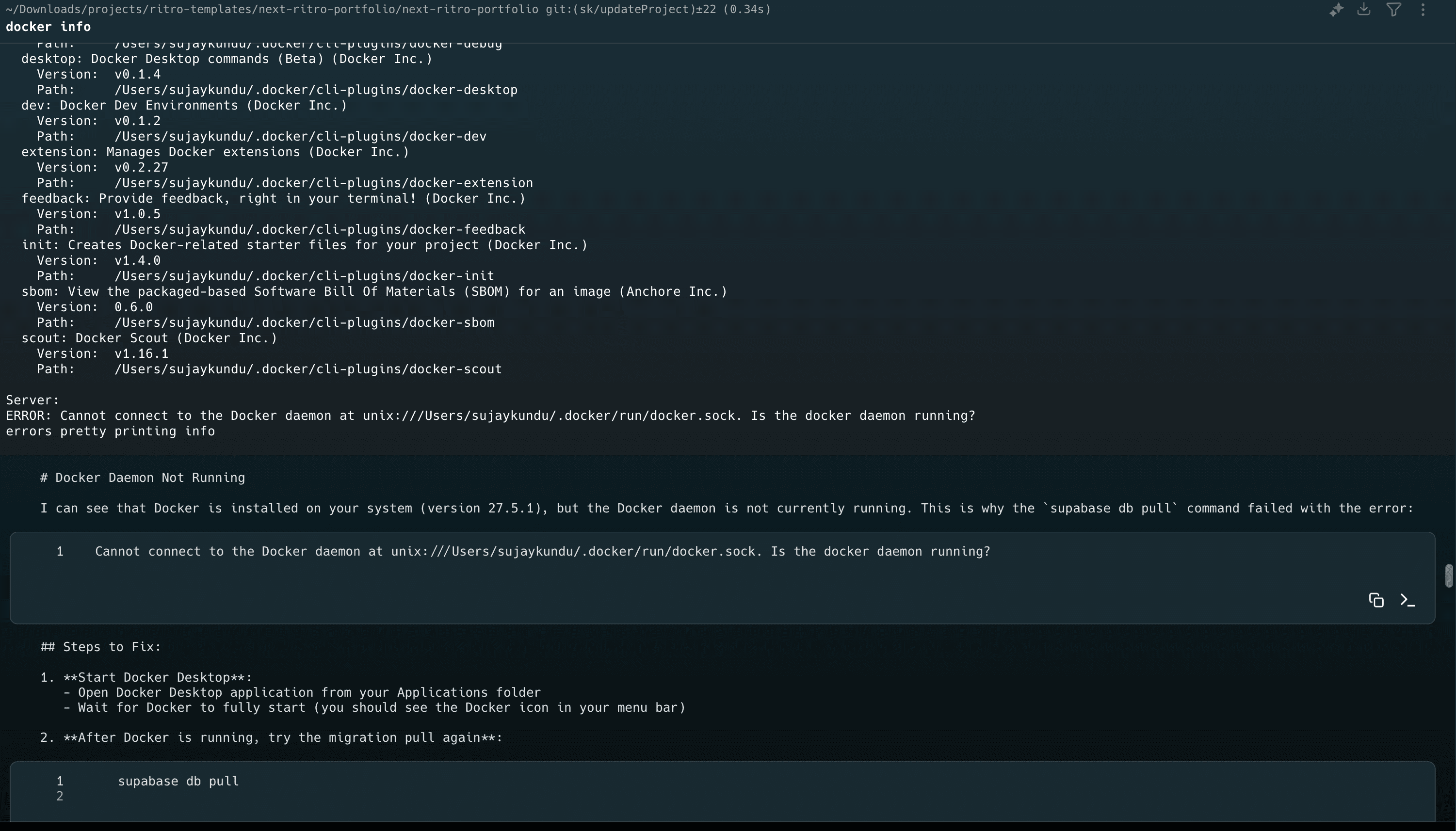Viewport: 1456px width, 831px height.
Task: Select the docker-scout plugin path text
Action: pos(308,368)
